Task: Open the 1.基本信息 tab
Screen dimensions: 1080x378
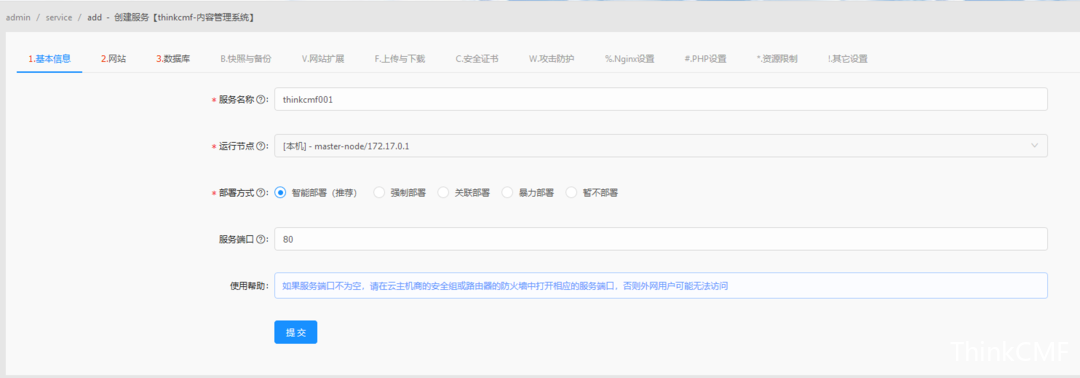Action: 49,59
